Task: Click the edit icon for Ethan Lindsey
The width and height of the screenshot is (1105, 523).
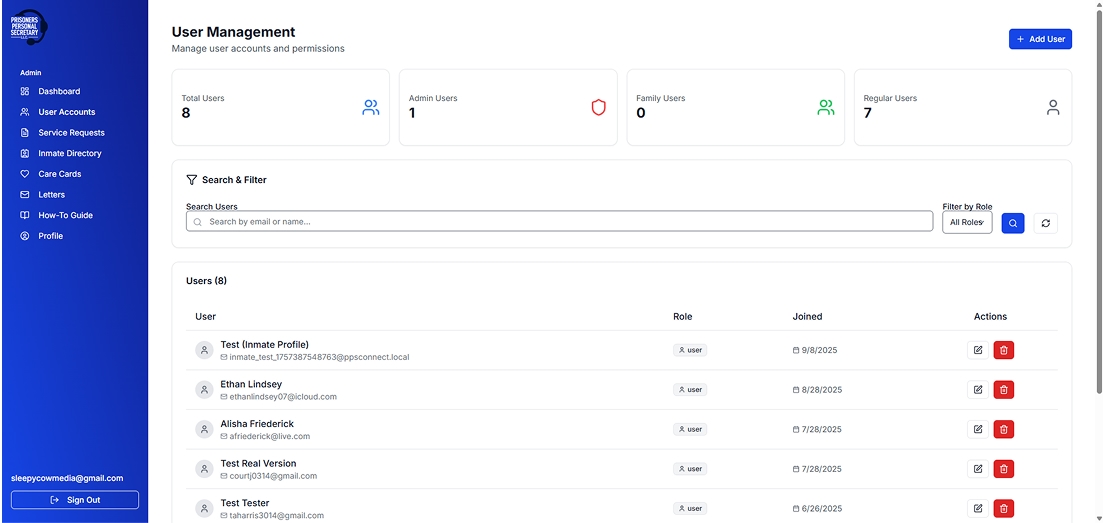Action: tap(977, 390)
